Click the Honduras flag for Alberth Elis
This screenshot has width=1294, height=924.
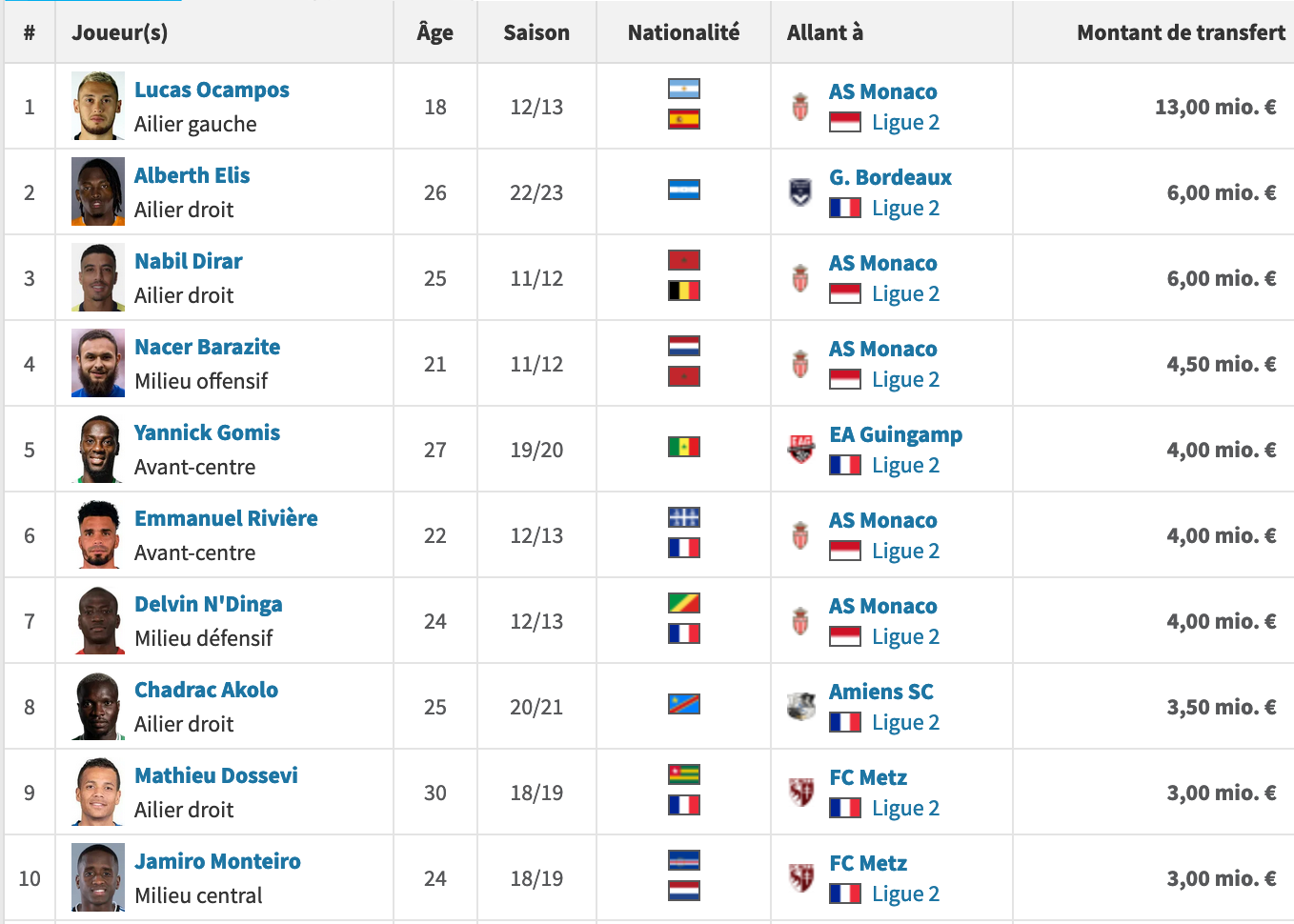pyautogui.click(x=684, y=190)
